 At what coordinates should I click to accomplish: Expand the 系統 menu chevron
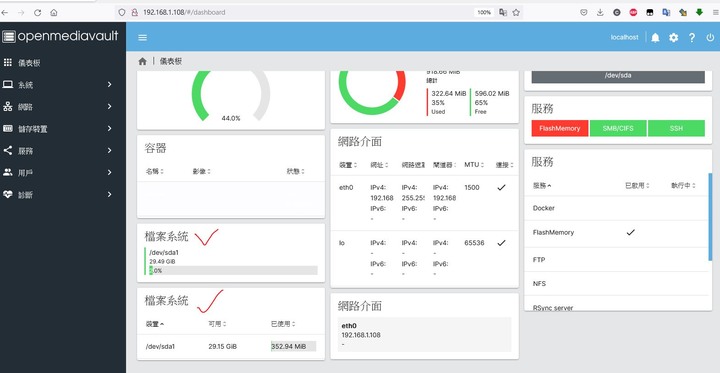pos(109,85)
